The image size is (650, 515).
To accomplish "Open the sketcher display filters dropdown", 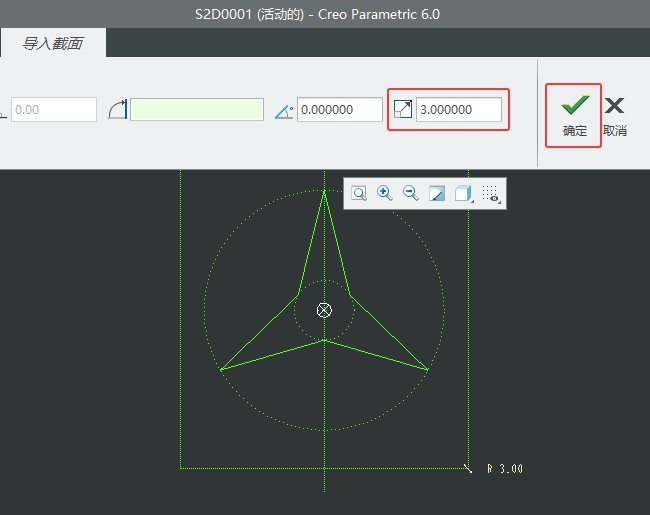I will point(491,194).
